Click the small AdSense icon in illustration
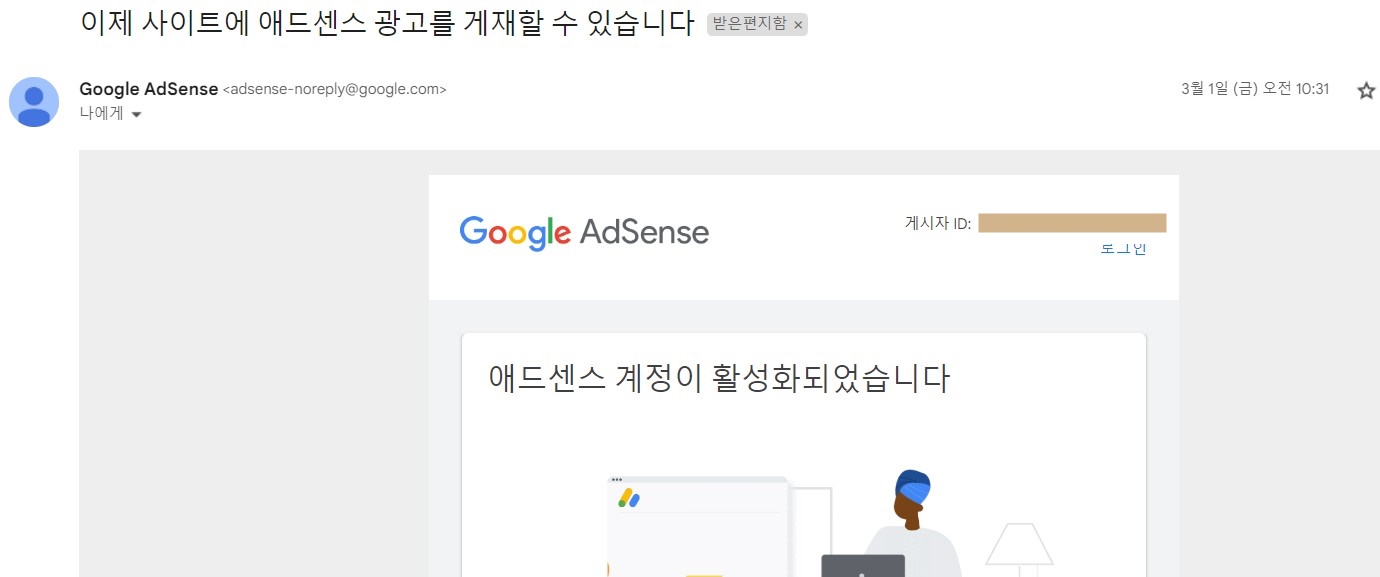 [x=629, y=497]
